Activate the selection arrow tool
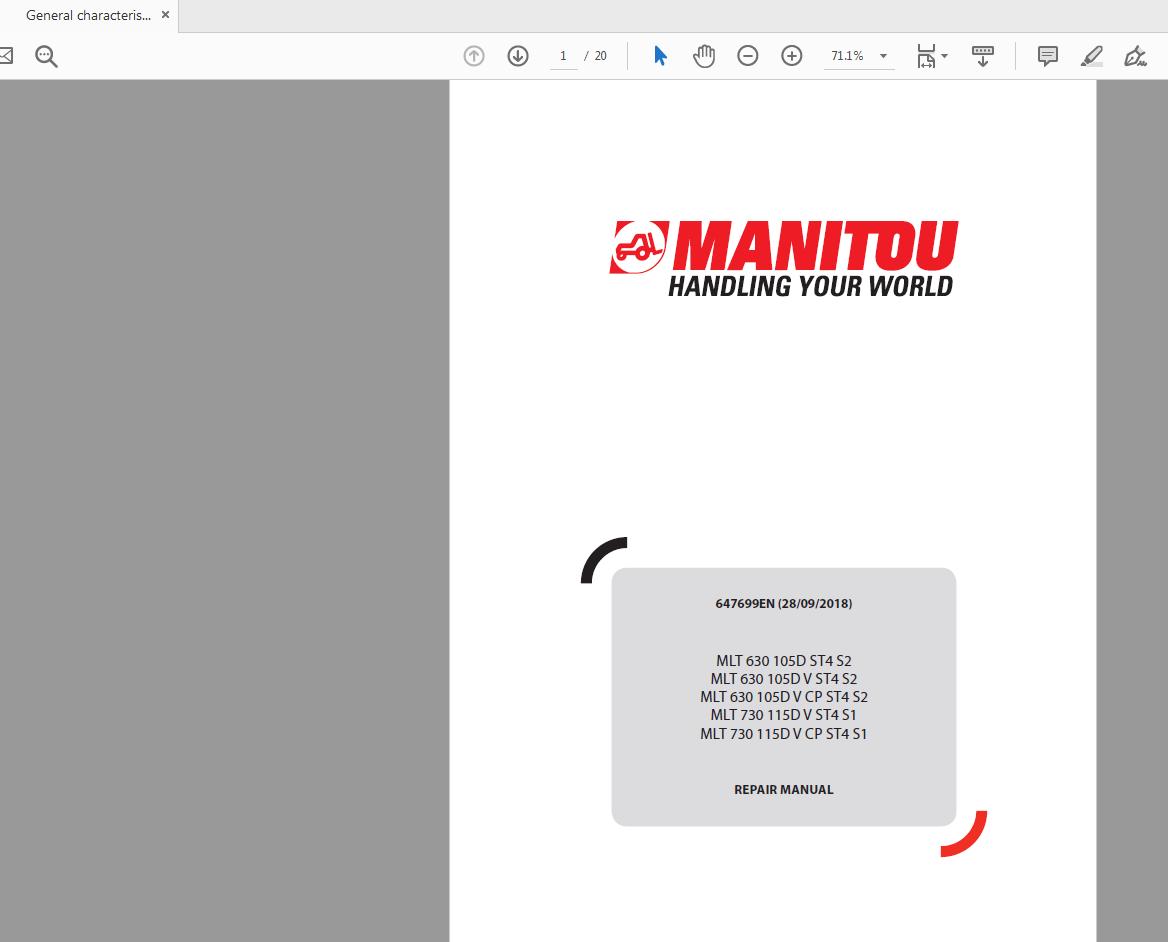Viewport: 1168px width, 942px height. pos(660,56)
